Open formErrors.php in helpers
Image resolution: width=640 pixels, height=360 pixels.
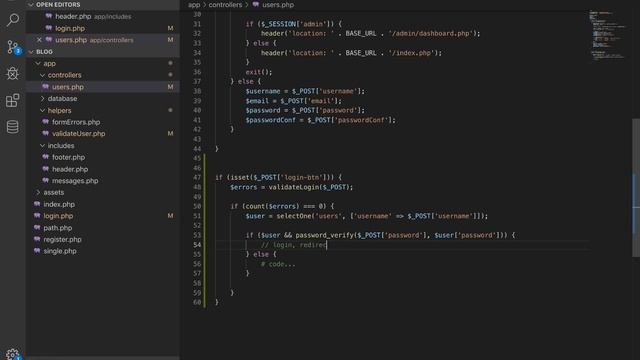tap(103, 122)
